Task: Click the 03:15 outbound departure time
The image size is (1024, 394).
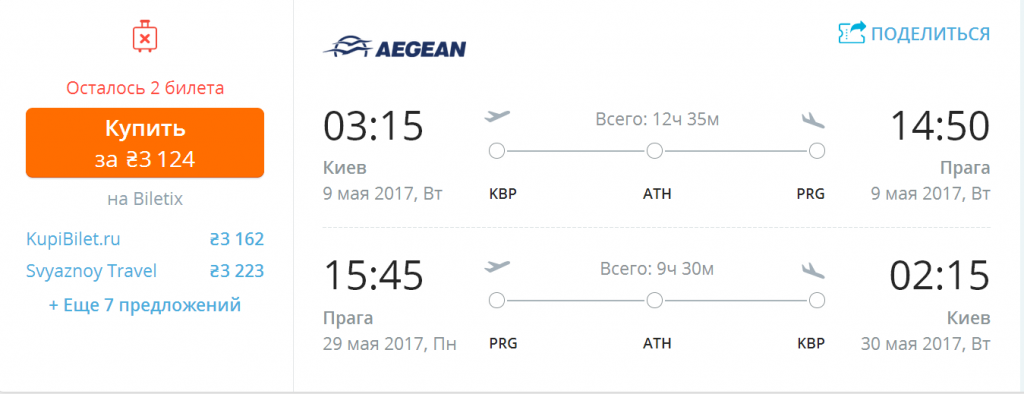Action: click(374, 126)
